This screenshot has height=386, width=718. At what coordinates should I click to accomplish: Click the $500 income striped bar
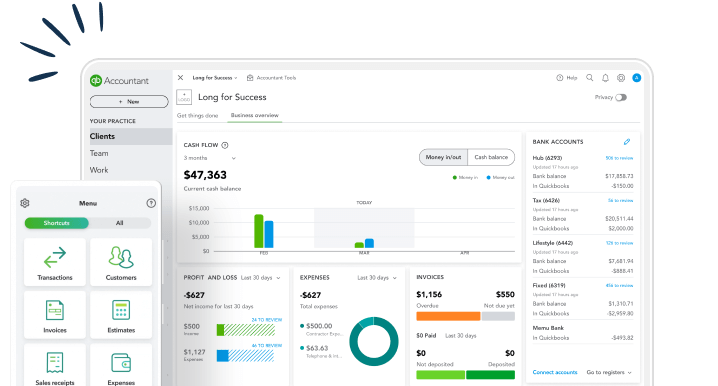[x=246, y=330]
